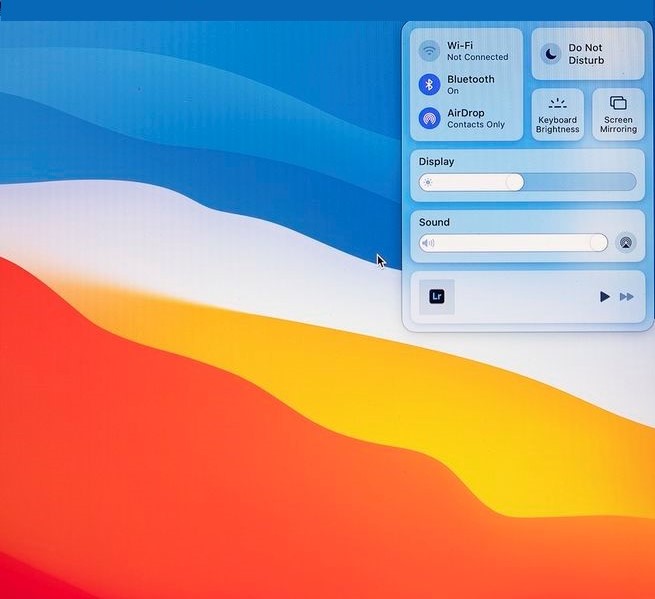This screenshot has width=655, height=599.
Task: Click the Sound volume slider track
Action: pos(513,243)
